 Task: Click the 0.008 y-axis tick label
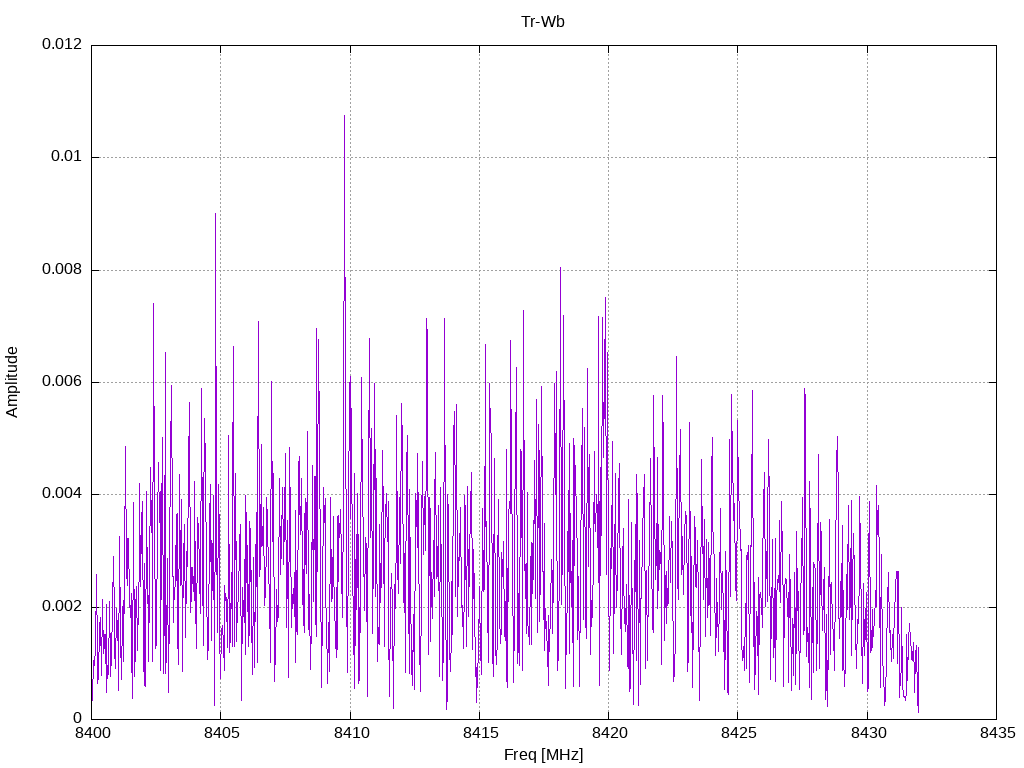click(62, 270)
